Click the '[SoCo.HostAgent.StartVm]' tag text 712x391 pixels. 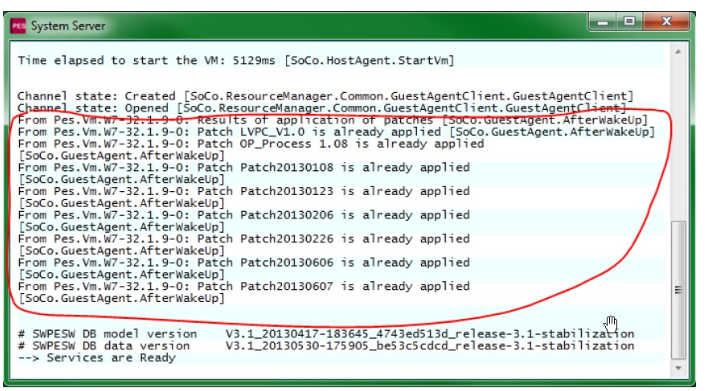point(369,60)
